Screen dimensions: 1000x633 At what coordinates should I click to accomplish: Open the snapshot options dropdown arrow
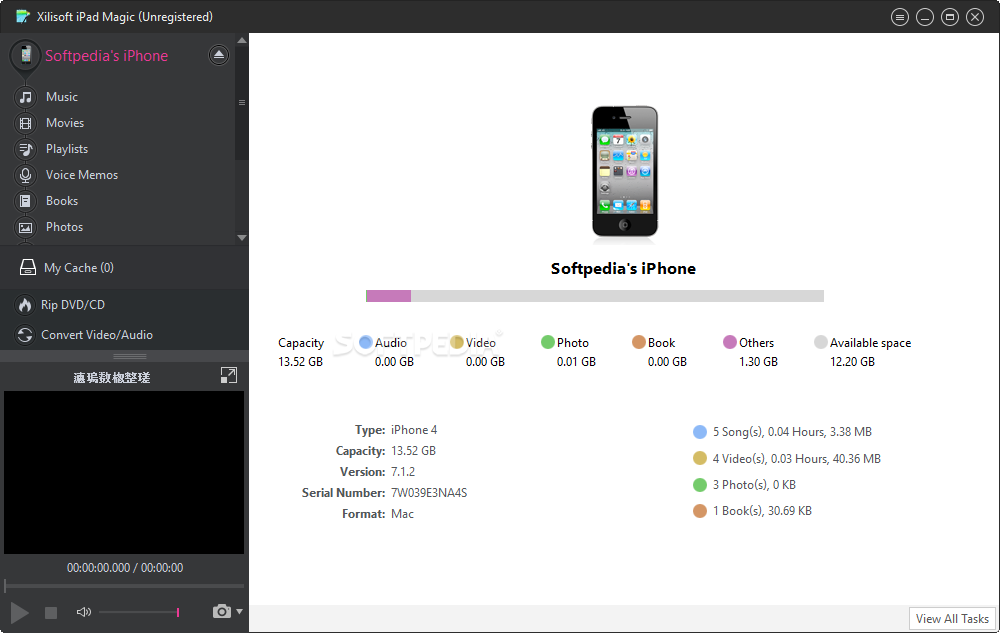point(239,611)
